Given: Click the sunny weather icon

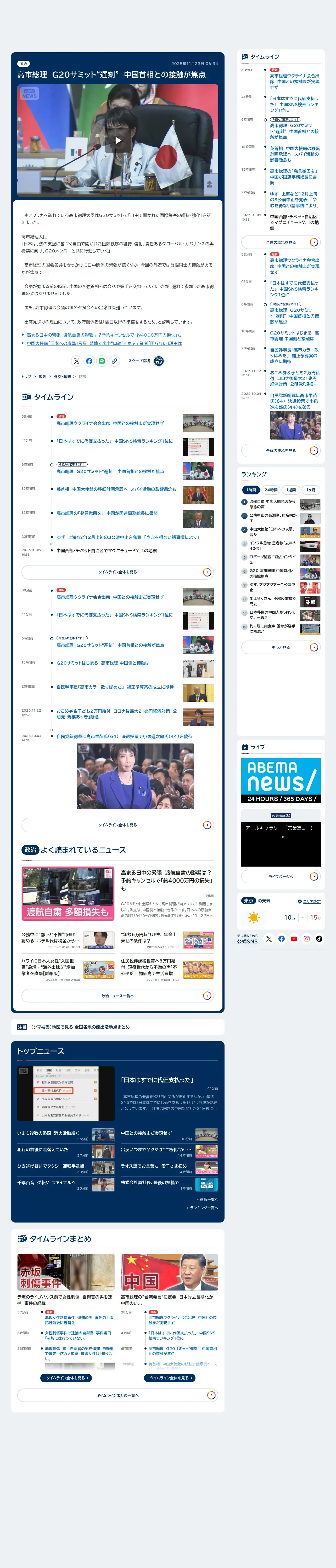Looking at the screenshot, I should tap(254, 917).
